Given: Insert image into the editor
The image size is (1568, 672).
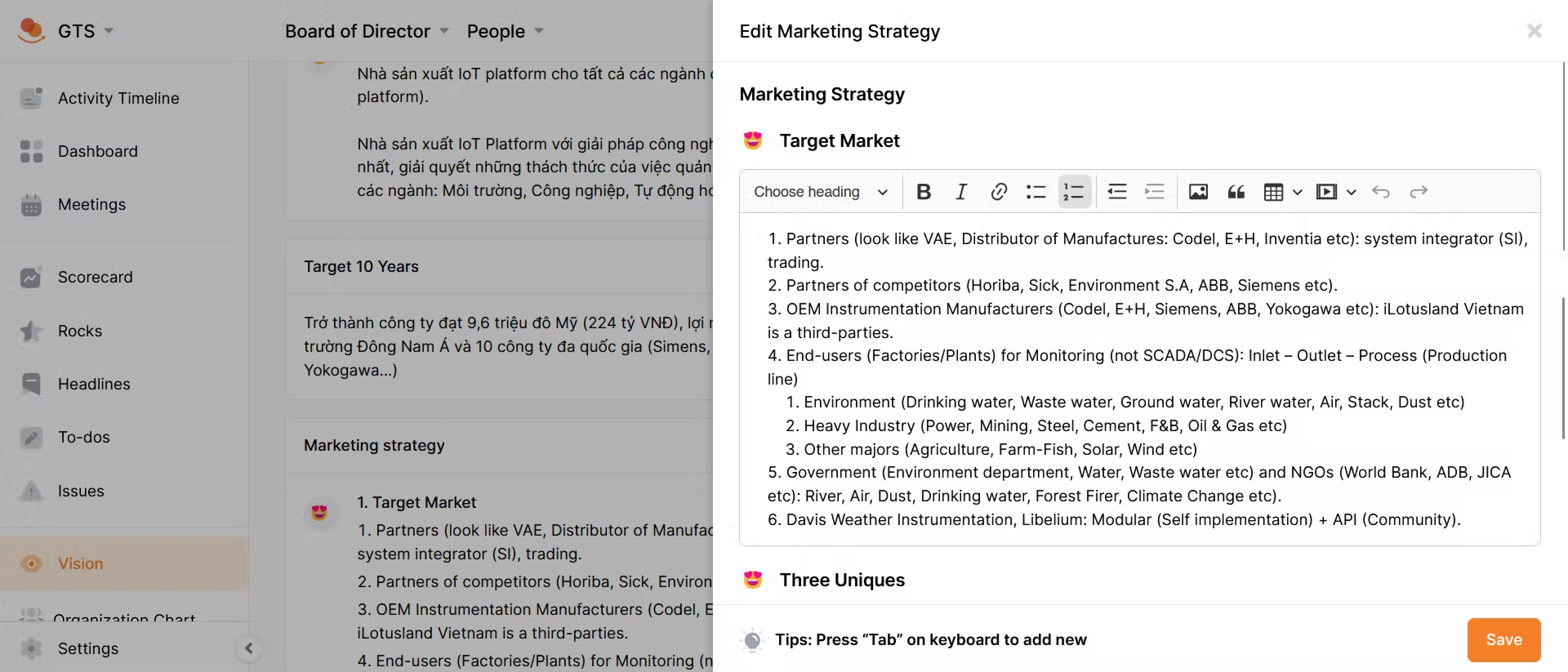Looking at the screenshot, I should tap(1198, 192).
